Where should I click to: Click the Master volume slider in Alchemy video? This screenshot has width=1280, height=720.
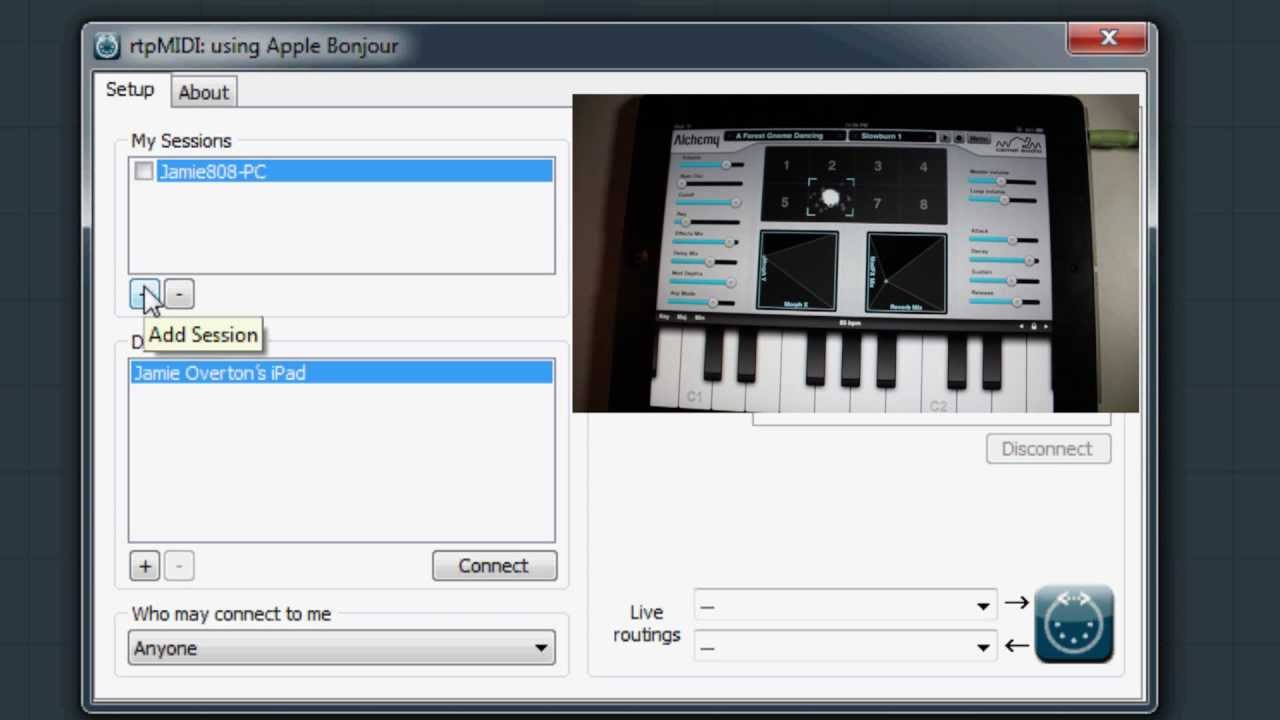coord(1004,181)
